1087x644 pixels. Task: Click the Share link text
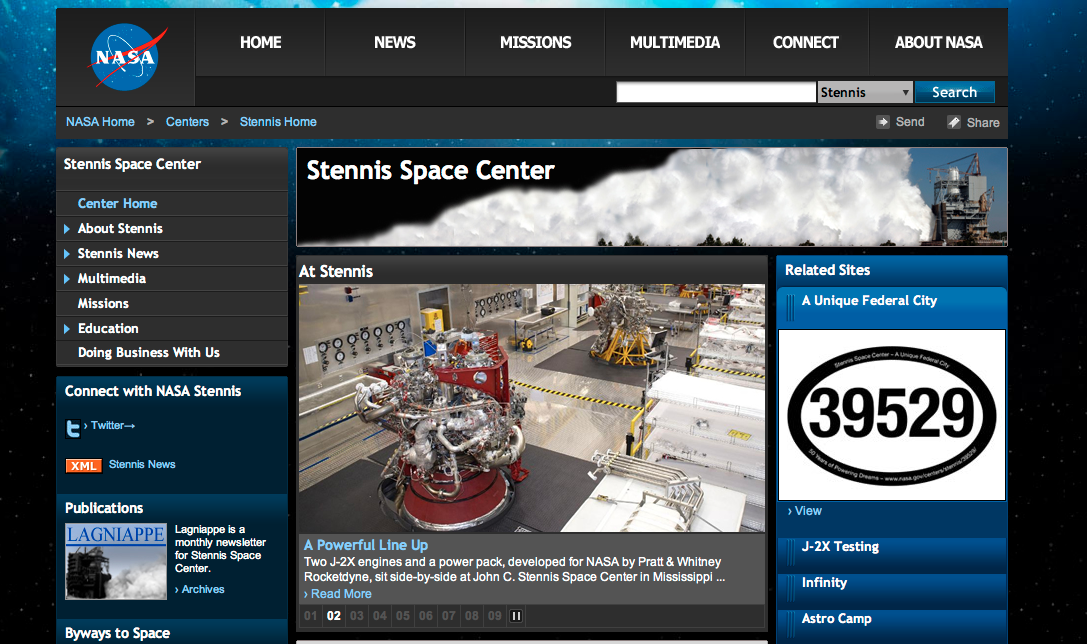pos(983,123)
